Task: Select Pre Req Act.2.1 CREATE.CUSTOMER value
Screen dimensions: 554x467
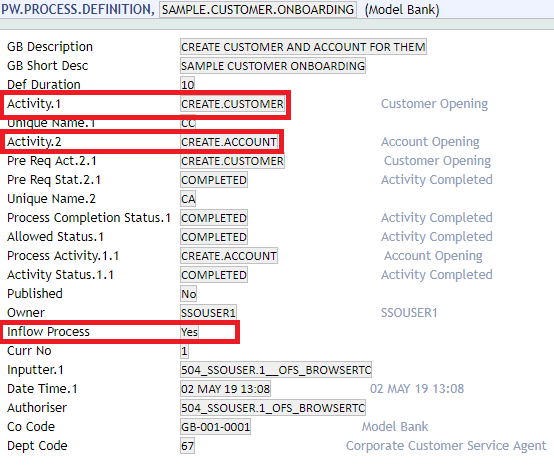Action: (x=232, y=161)
